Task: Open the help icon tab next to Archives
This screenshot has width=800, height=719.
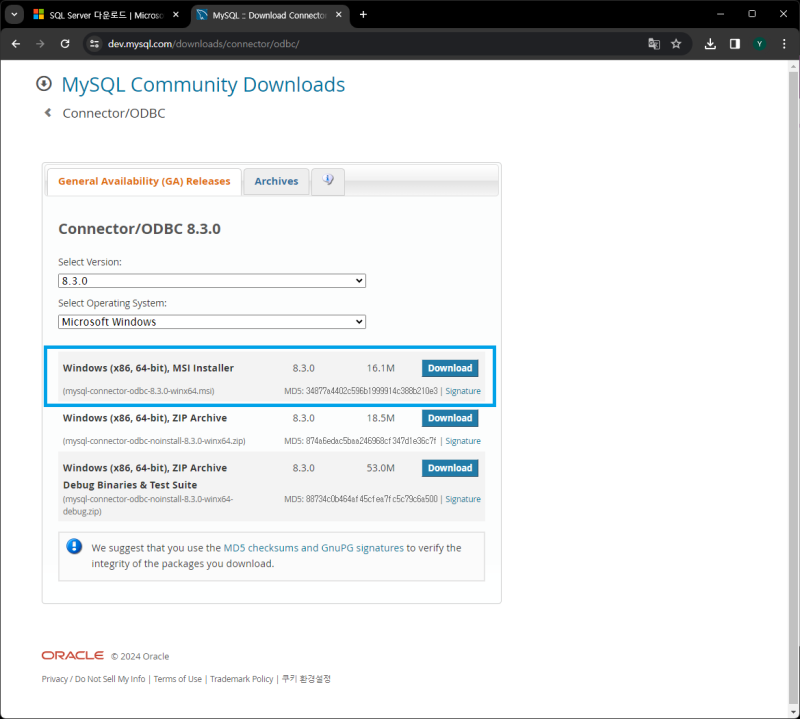Action: (327, 181)
